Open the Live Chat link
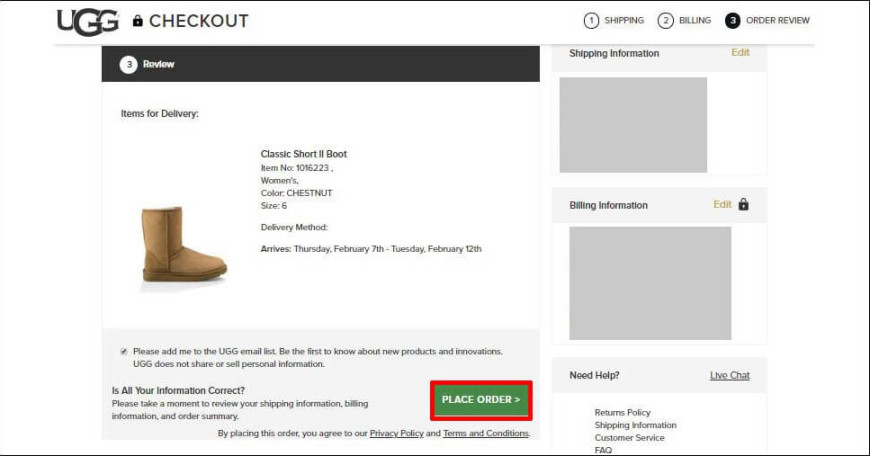Viewport: 870px width, 456px height. tap(730, 376)
